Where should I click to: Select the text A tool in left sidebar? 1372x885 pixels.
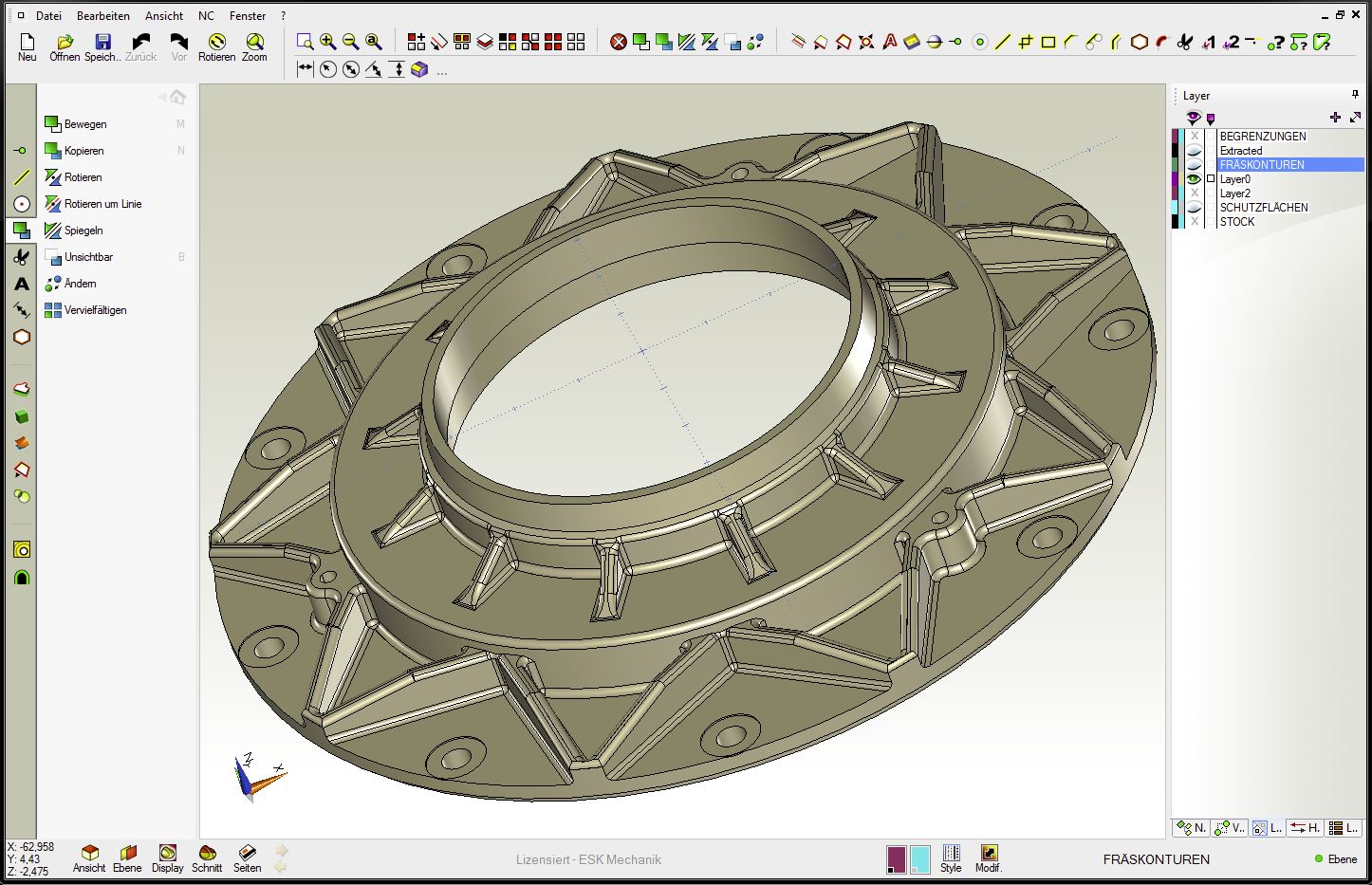22,284
